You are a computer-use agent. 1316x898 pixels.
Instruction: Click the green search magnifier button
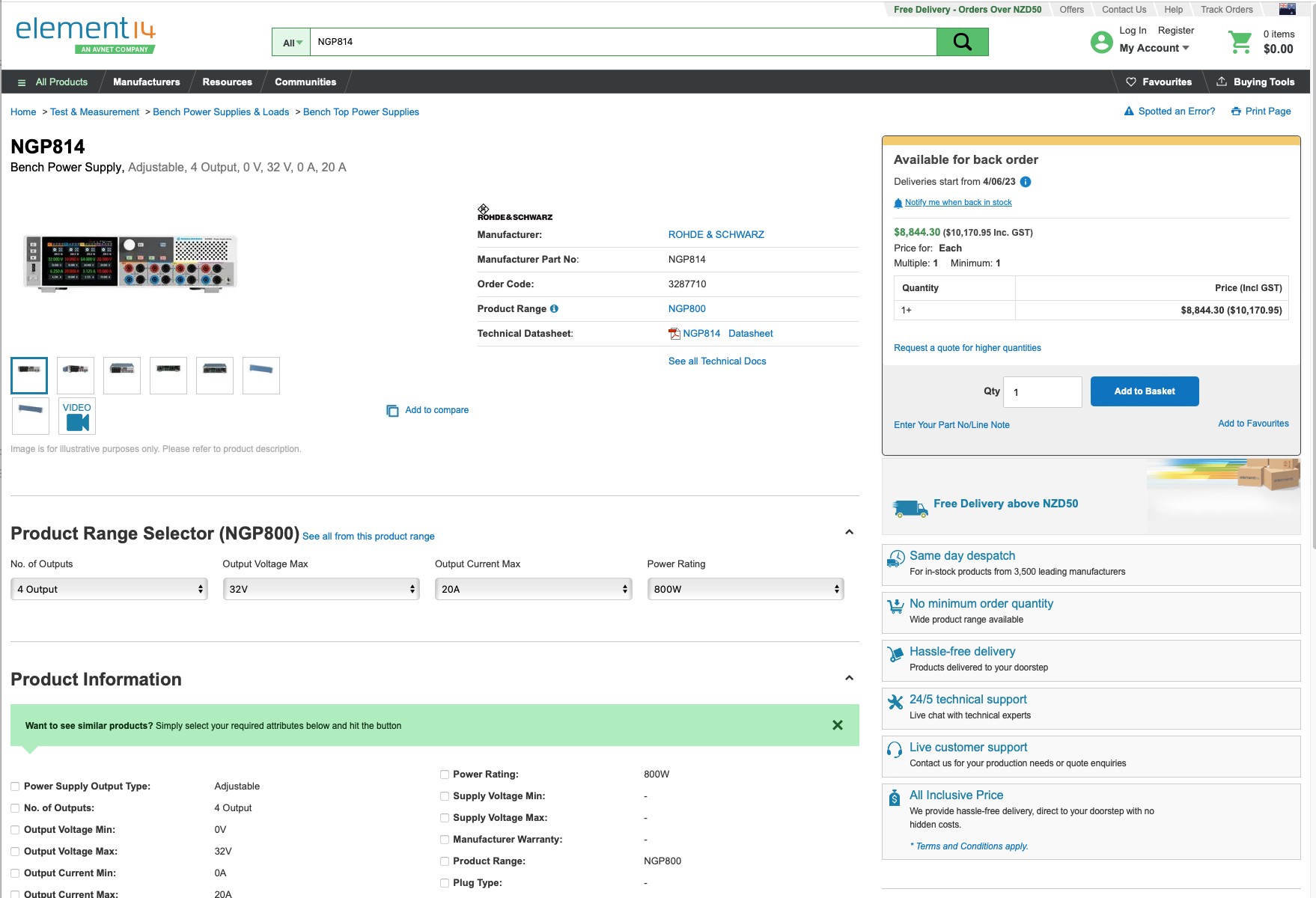962,42
